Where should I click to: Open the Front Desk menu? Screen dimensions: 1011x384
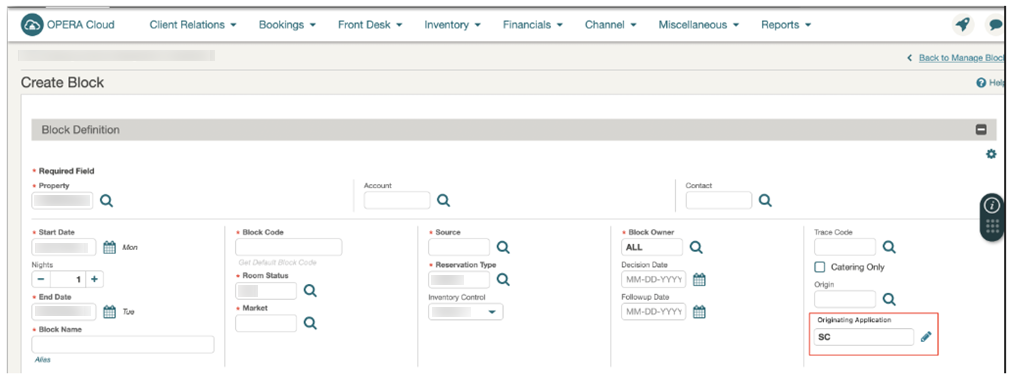pyautogui.click(x=370, y=25)
